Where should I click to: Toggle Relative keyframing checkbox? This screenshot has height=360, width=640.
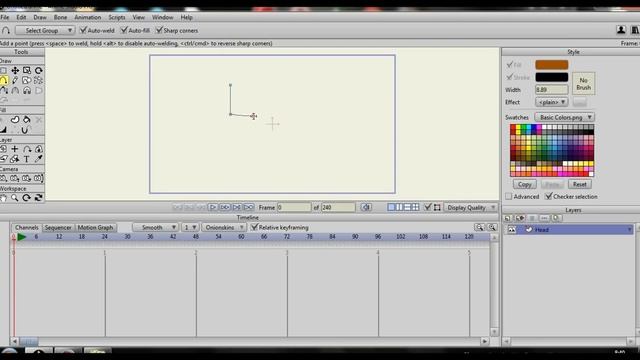[254, 227]
